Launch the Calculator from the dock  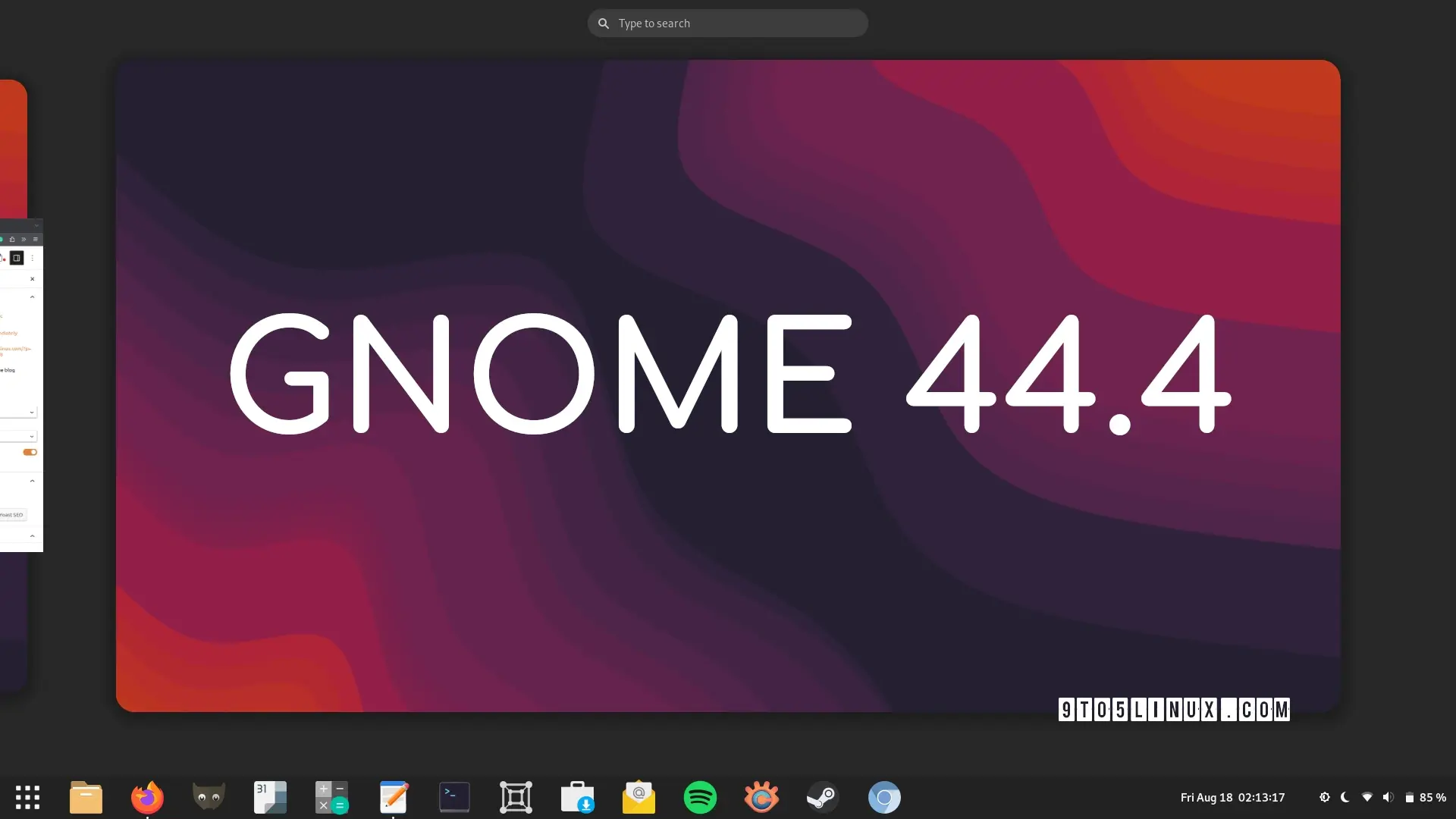(x=331, y=797)
